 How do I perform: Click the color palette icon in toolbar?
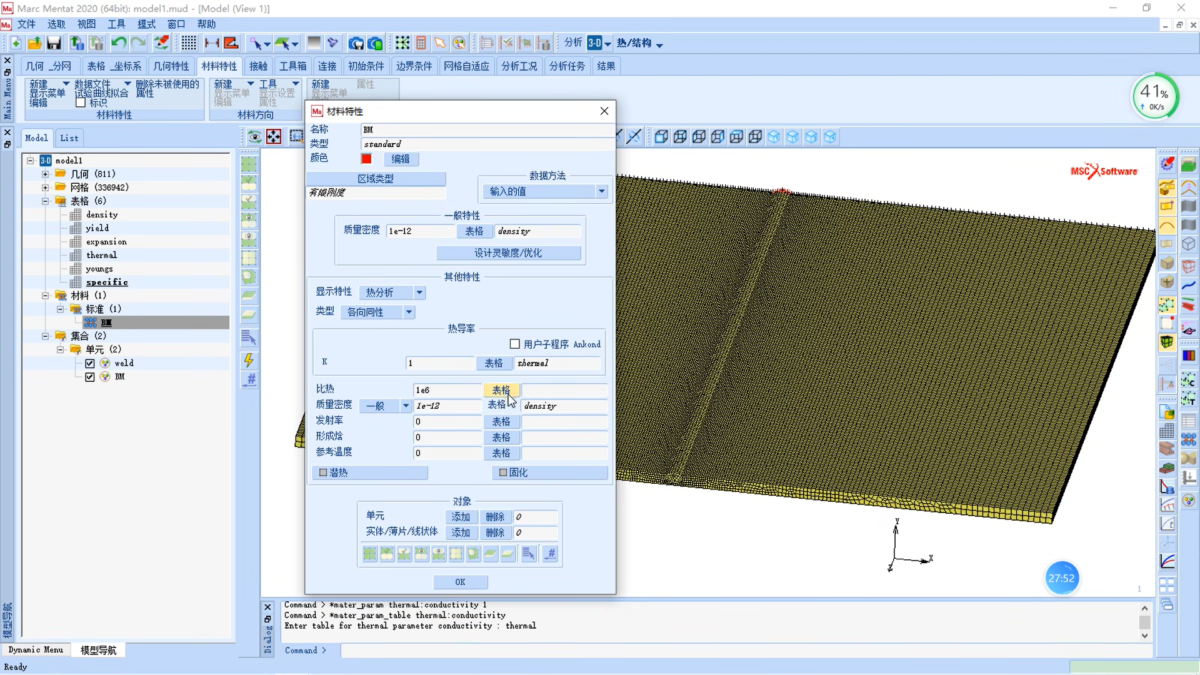pyautogui.click(x=459, y=43)
